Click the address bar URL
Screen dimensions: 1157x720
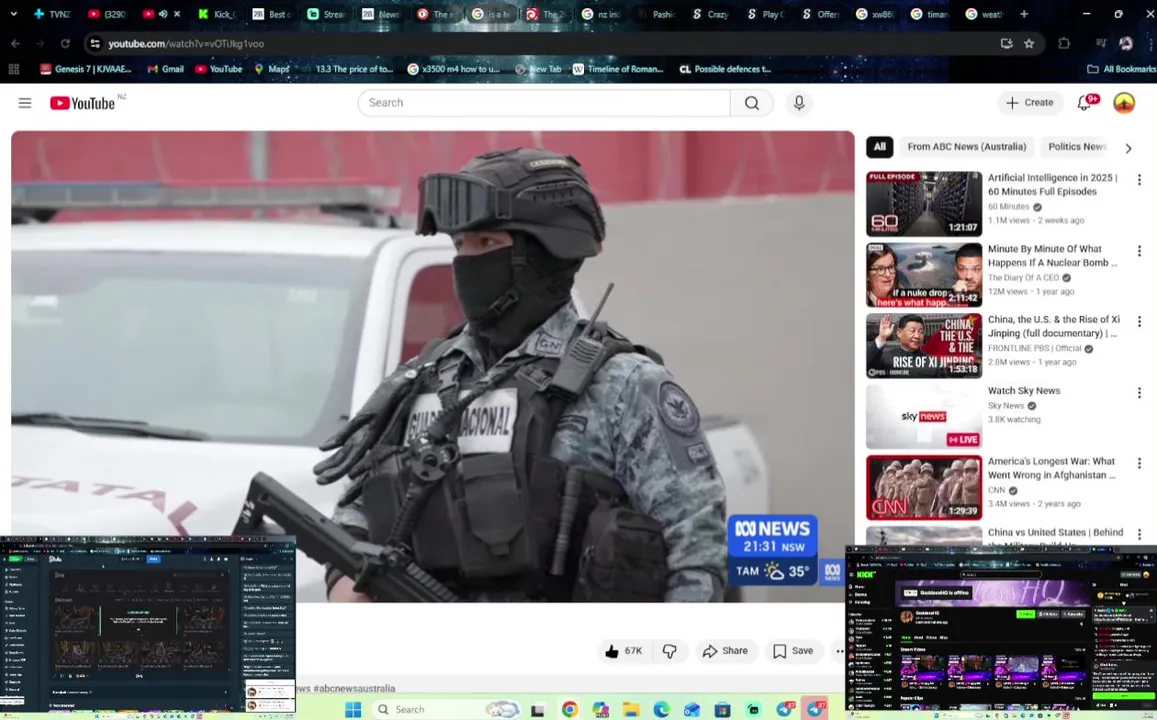pos(186,44)
